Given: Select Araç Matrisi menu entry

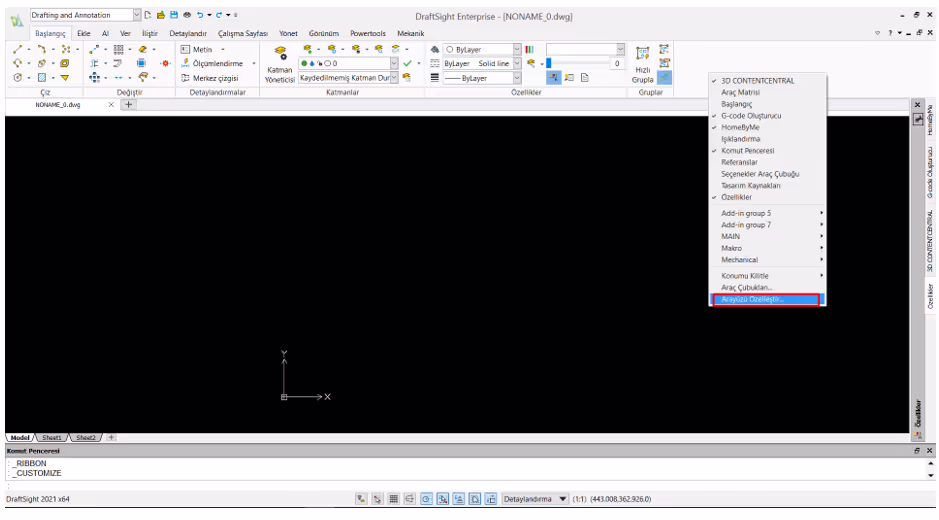Looking at the screenshot, I should [767, 92].
